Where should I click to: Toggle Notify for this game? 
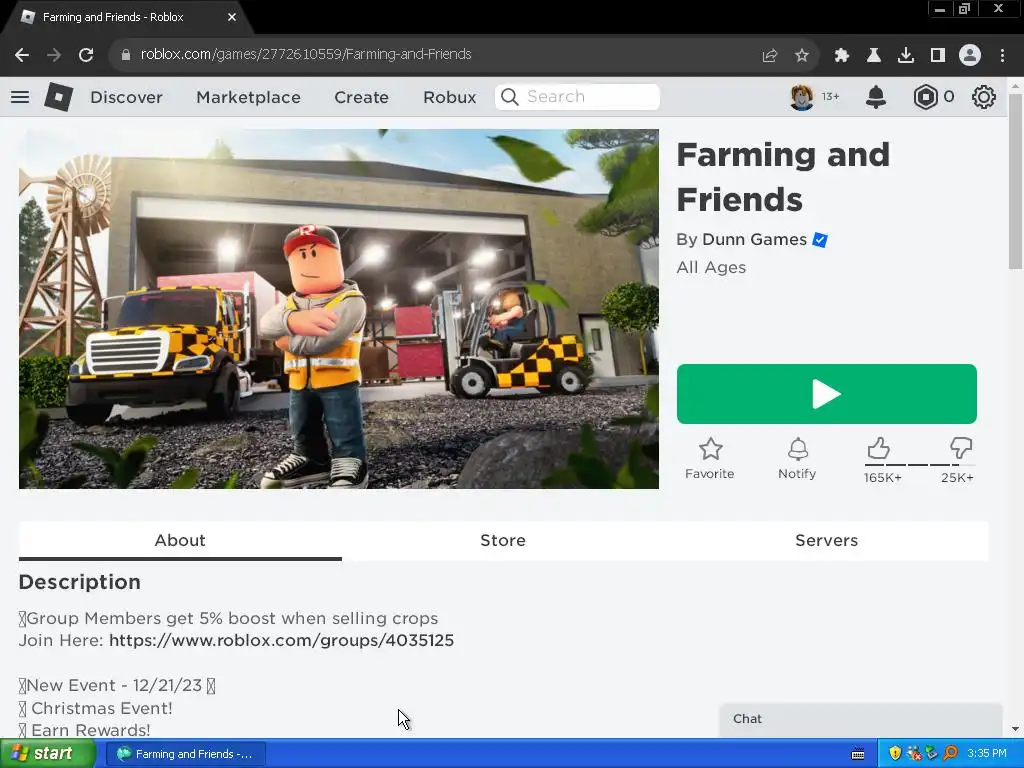click(x=797, y=458)
